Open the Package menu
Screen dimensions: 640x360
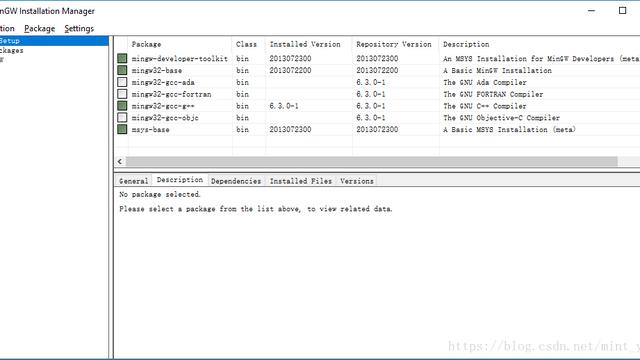click(40, 29)
